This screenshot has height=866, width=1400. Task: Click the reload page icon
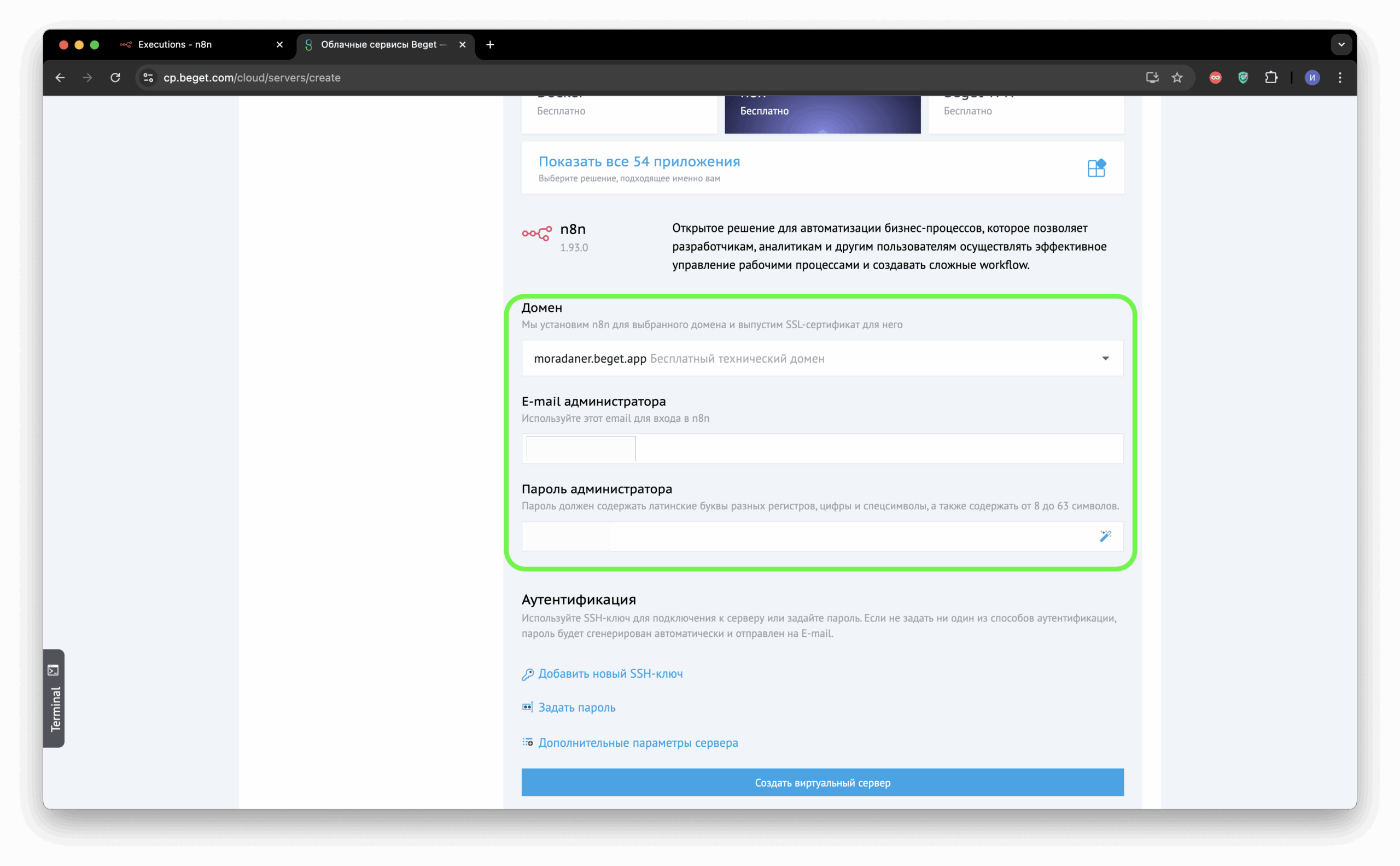[x=115, y=77]
